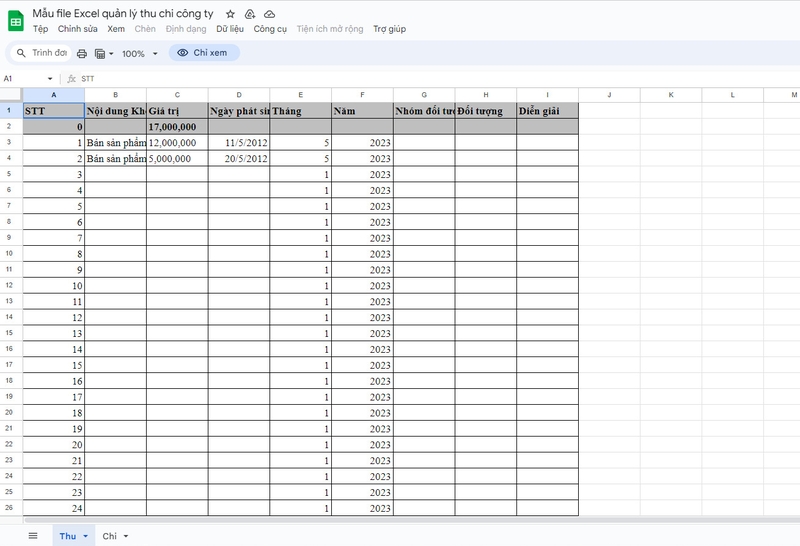The image size is (800, 546).
Task: Open the 100% zoom dropdown
Action: point(140,54)
